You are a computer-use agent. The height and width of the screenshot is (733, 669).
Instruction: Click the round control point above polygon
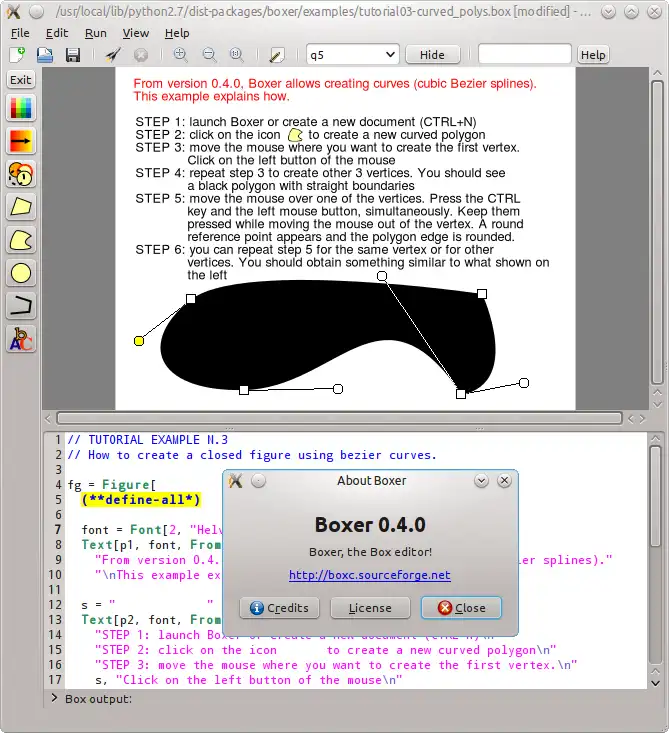(x=382, y=276)
